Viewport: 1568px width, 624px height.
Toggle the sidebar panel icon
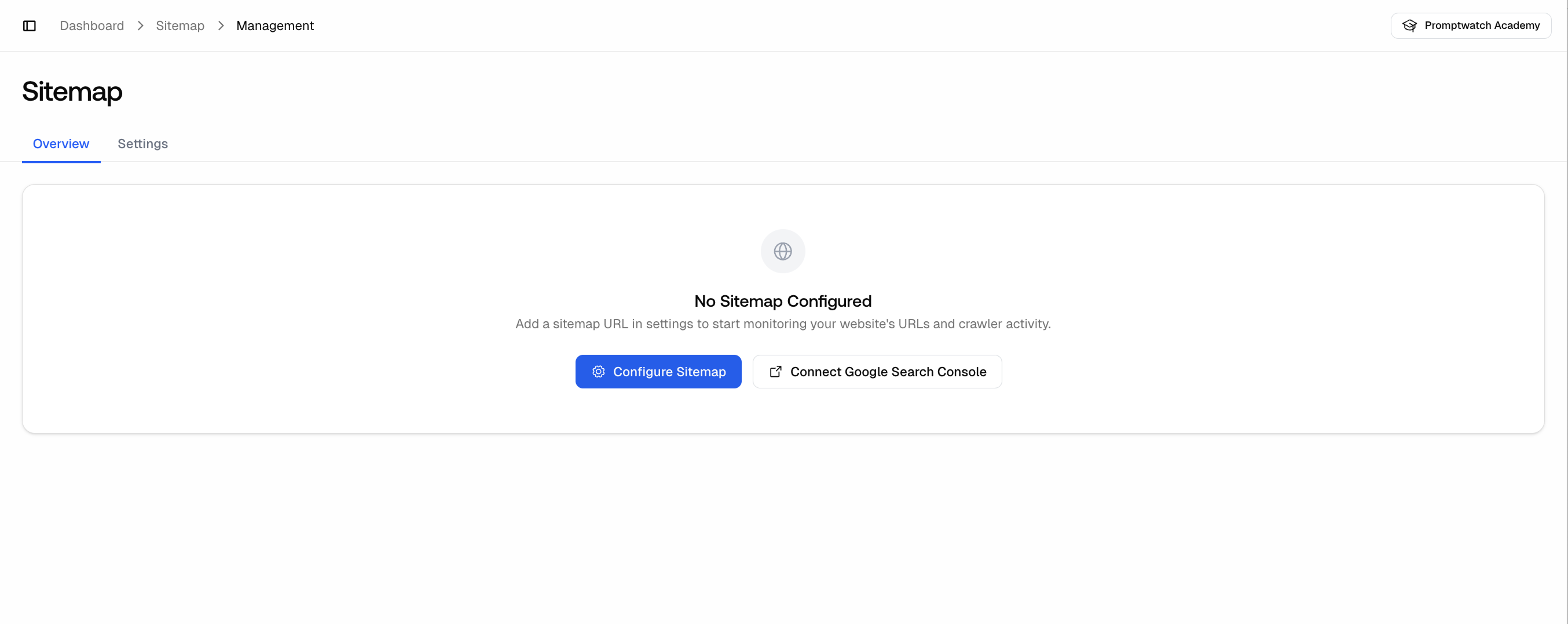(29, 25)
